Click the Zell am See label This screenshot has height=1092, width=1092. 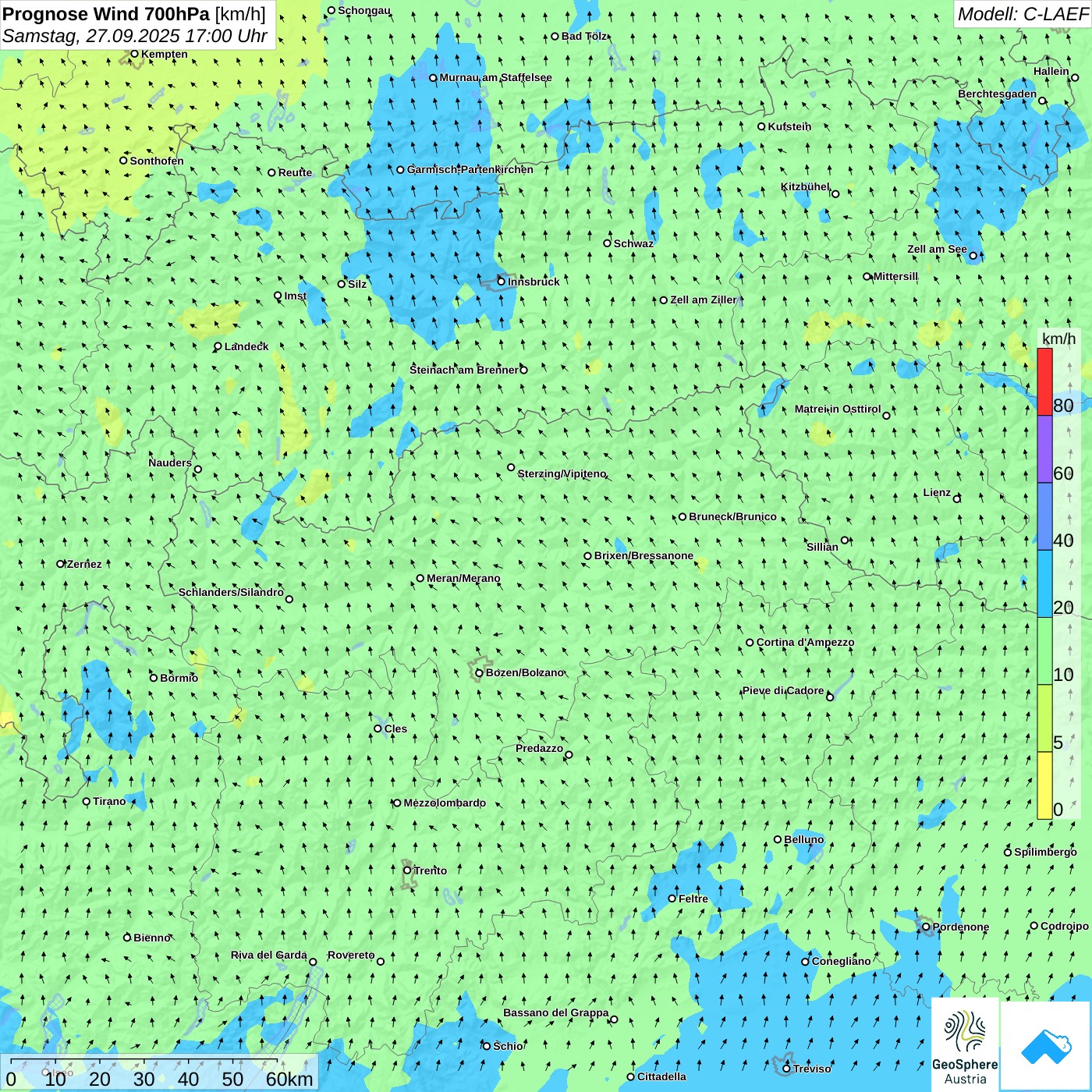937,249
